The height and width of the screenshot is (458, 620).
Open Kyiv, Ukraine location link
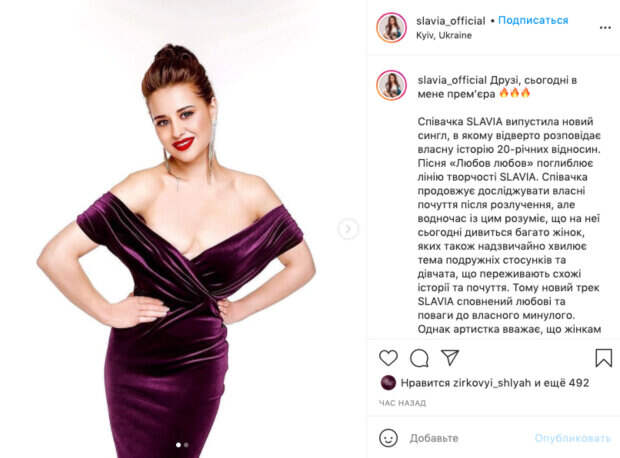point(444,35)
